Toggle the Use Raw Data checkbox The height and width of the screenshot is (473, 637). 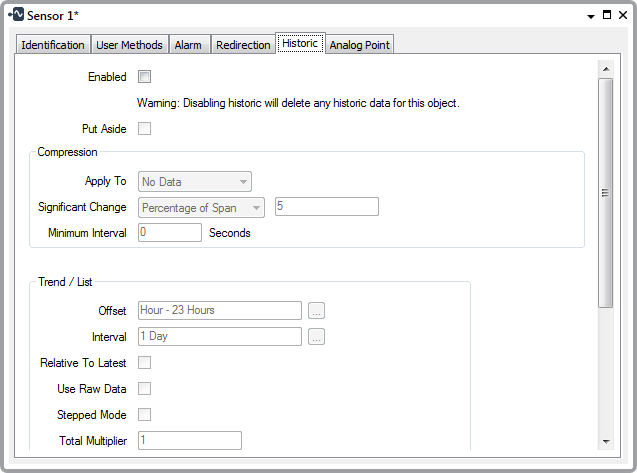coord(144,389)
